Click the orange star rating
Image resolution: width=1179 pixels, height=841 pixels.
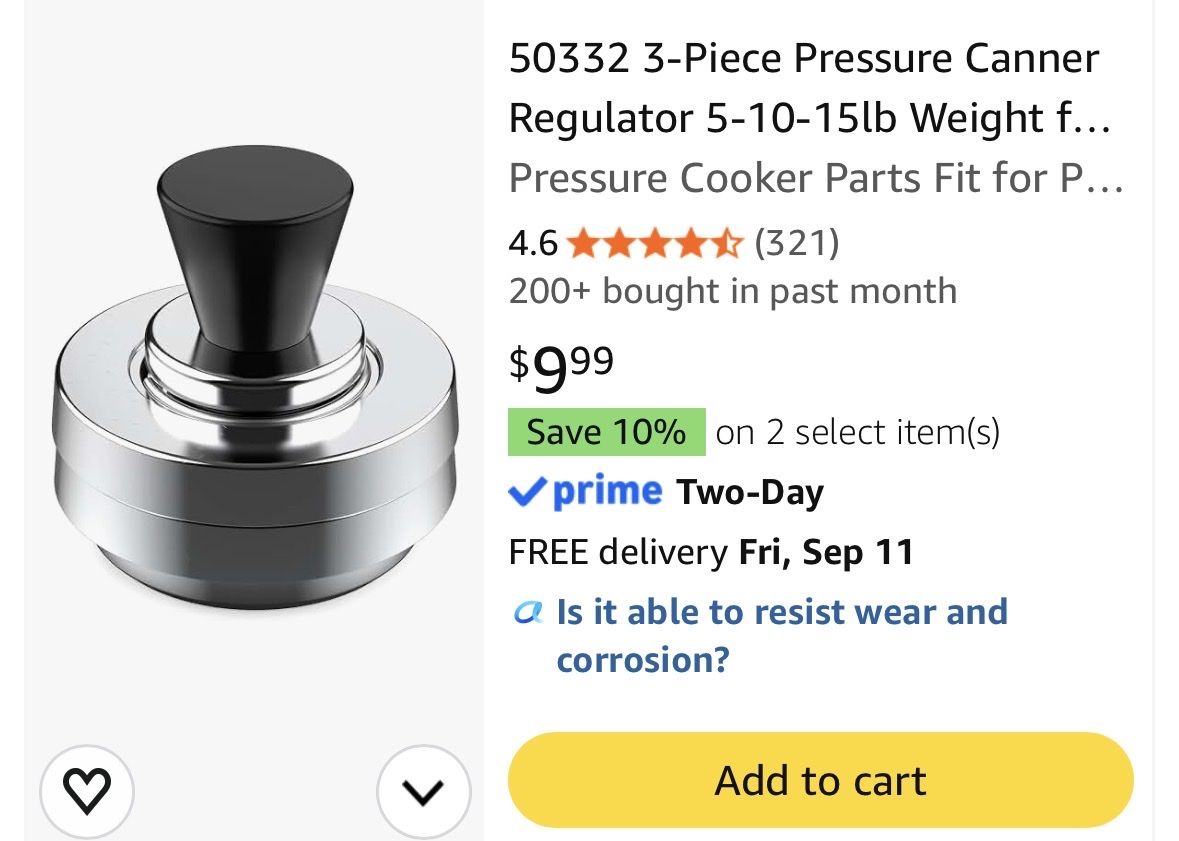(x=654, y=244)
